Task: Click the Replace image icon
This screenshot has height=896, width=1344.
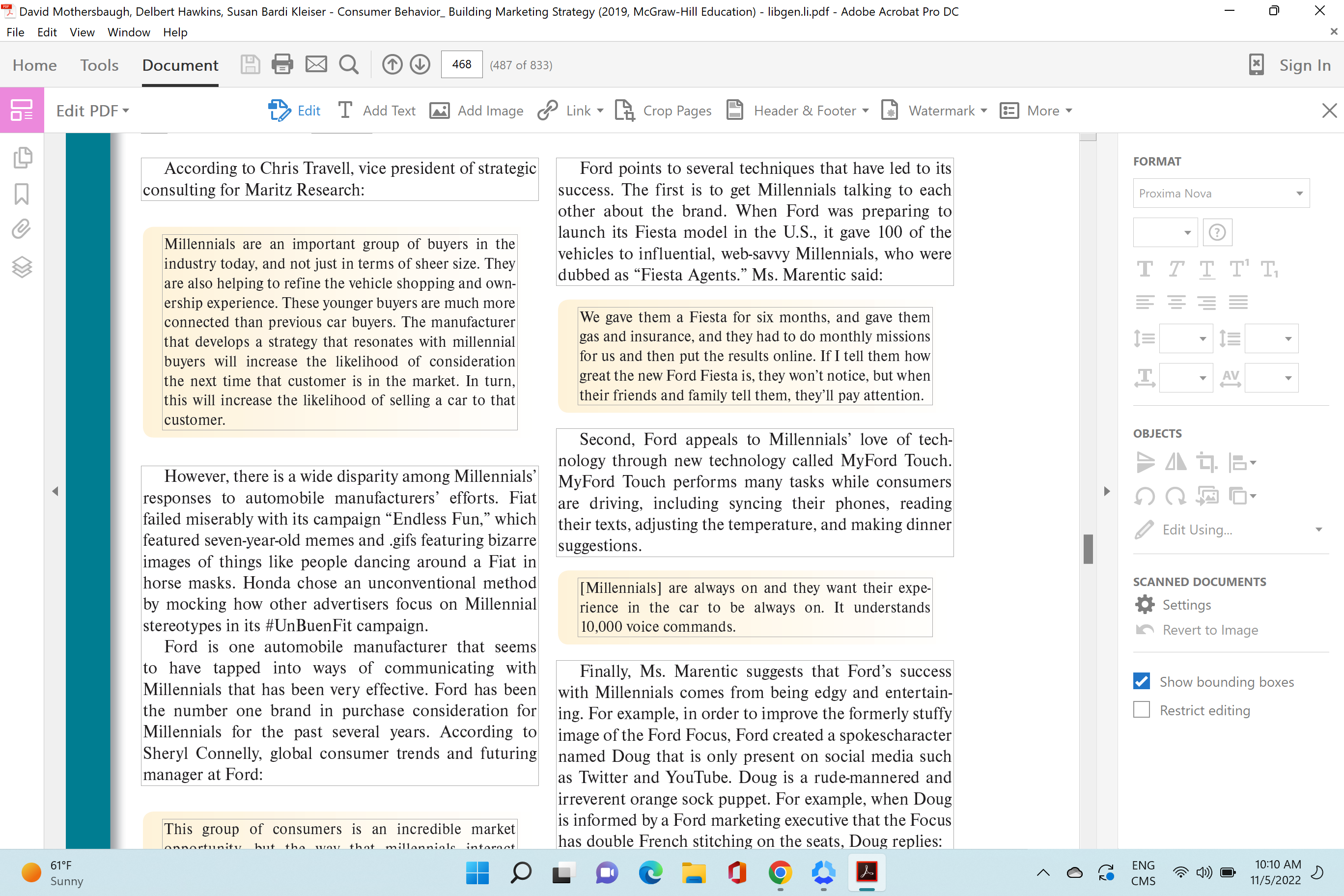Action: (1207, 496)
